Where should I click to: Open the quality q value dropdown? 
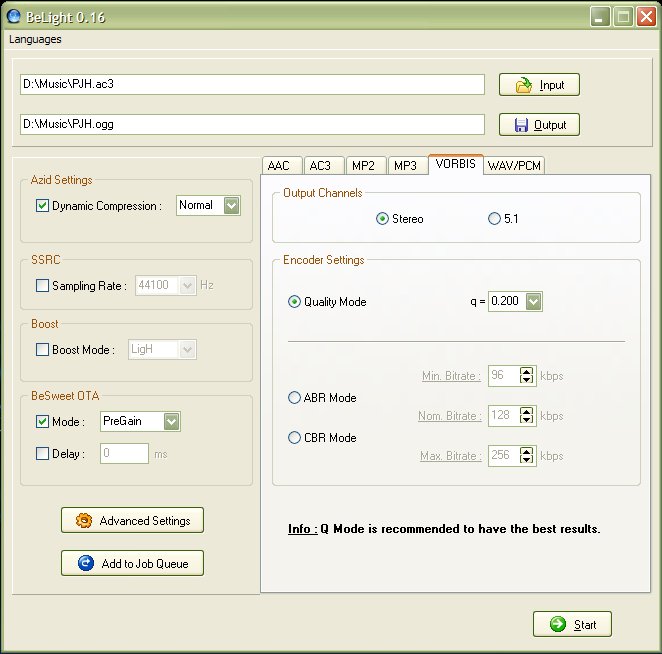tap(533, 302)
